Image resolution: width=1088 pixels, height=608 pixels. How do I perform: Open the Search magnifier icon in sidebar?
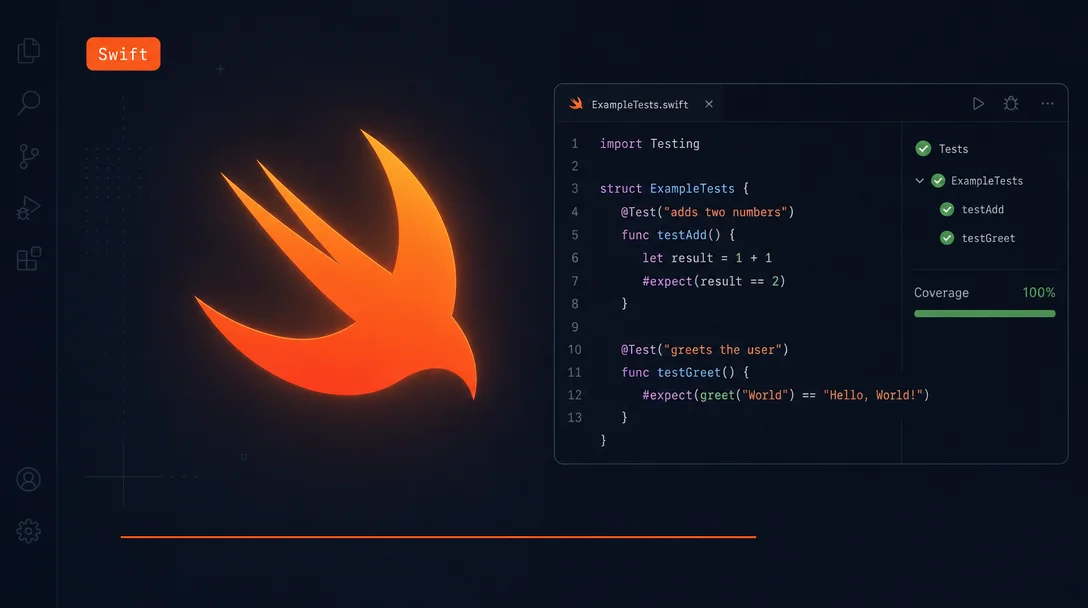click(28, 103)
